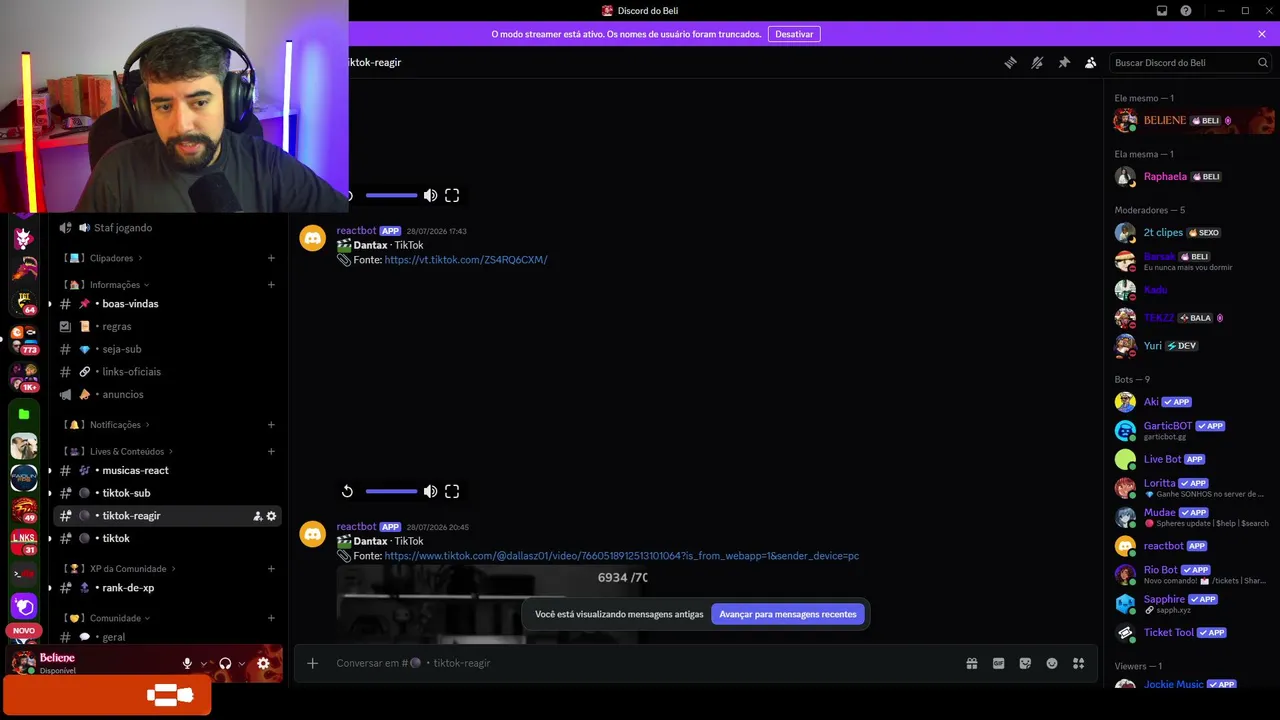Open the Ticket Tool bot profile

click(x=1192, y=633)
